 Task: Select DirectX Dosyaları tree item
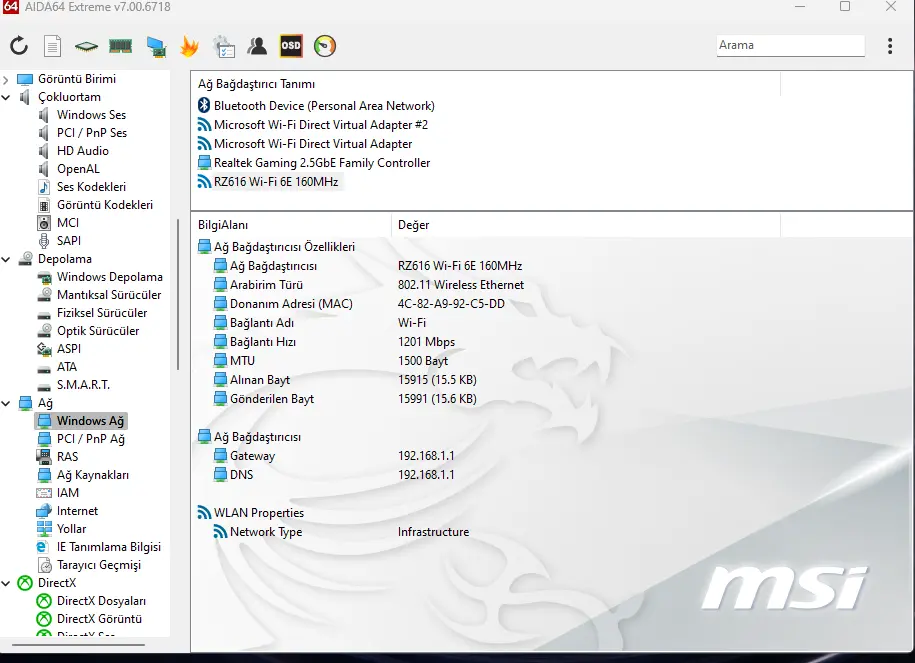(x=101, y=601)
